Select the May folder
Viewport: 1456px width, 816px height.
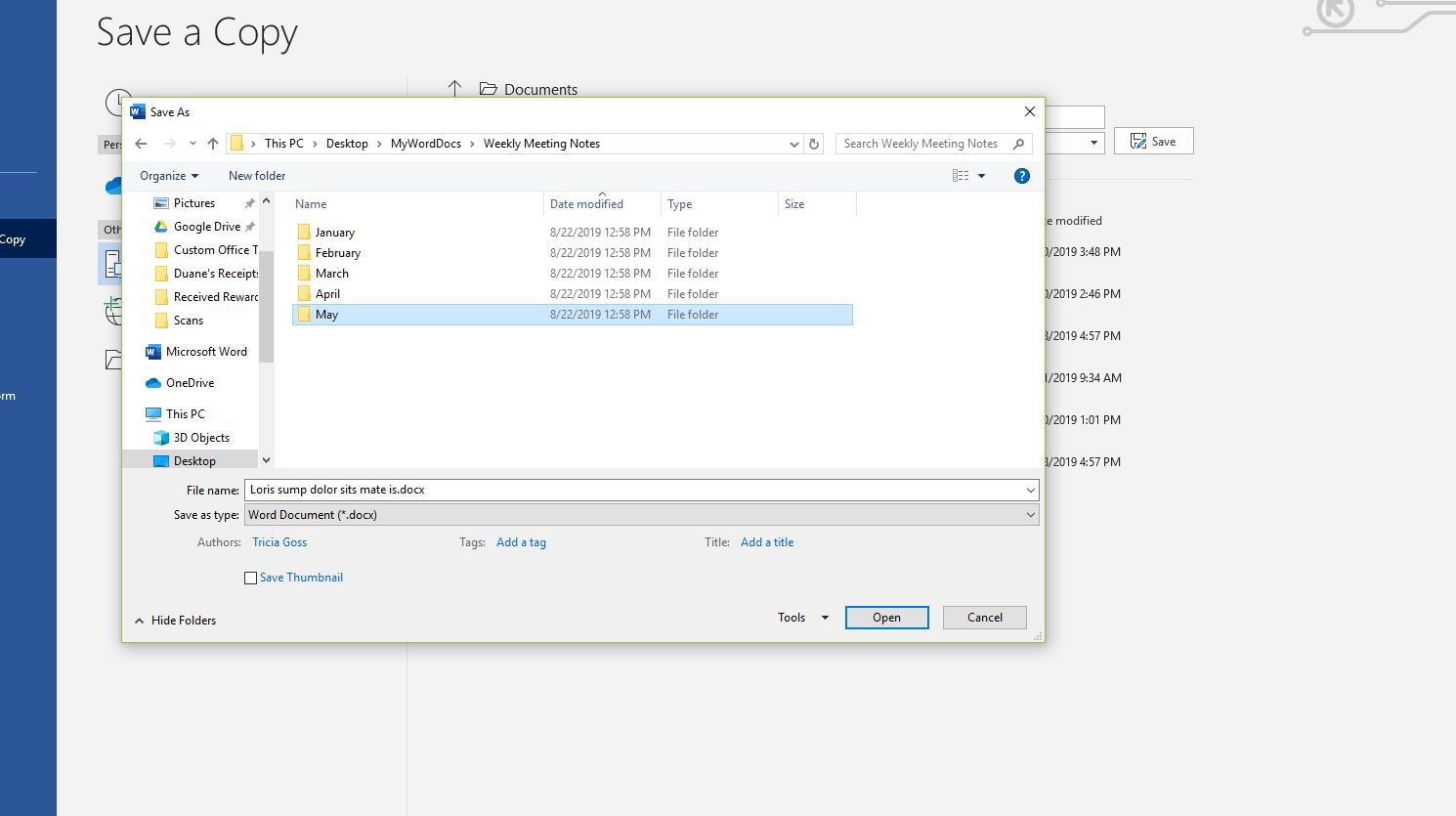(x=573, y=315)
